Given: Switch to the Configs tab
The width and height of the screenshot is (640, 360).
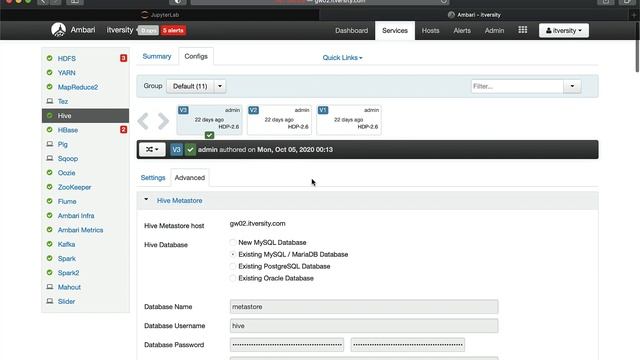Looking at the screenshot, I should (196, 56).
